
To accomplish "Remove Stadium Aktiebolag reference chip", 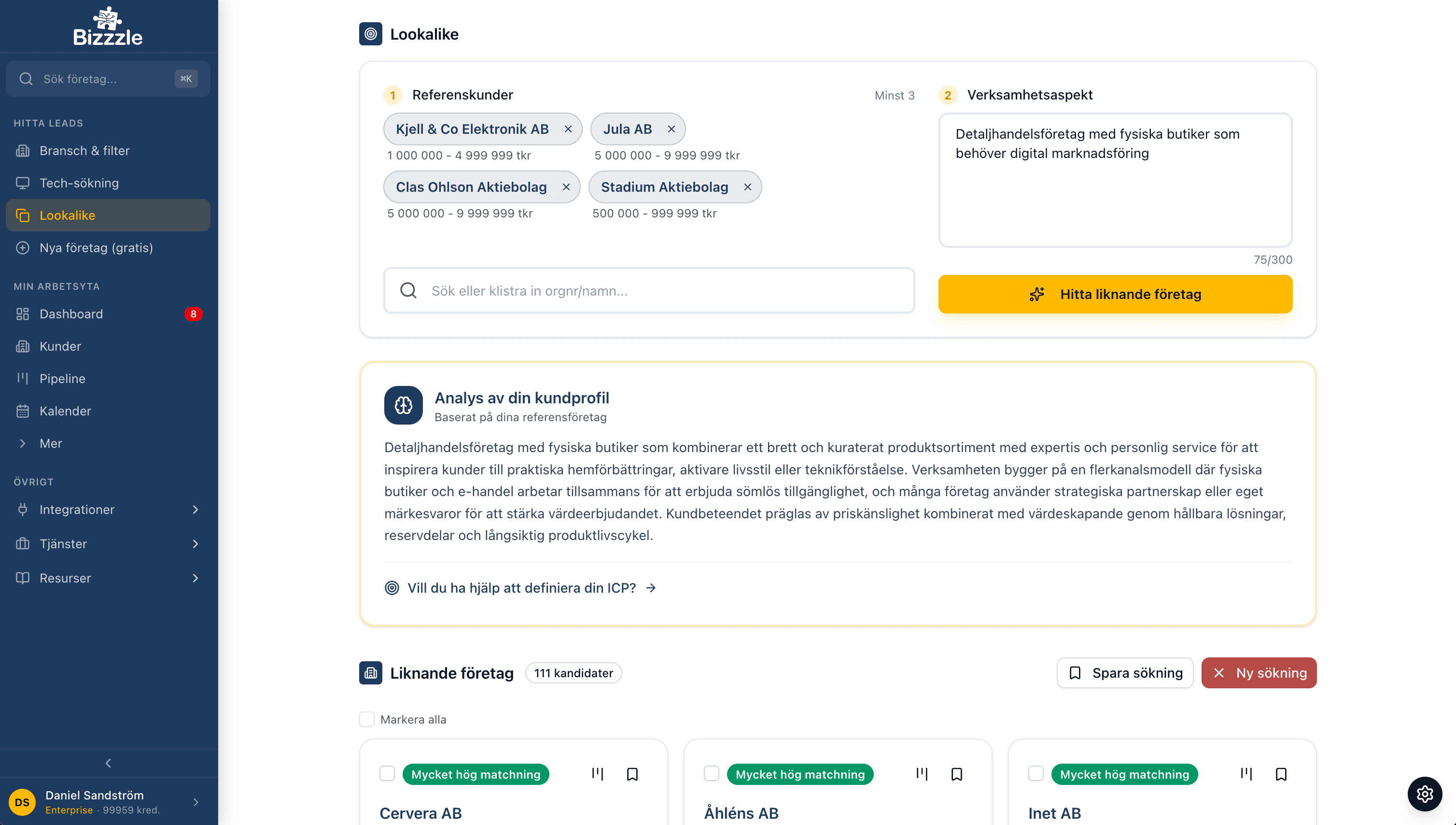I will pos(747,187).
